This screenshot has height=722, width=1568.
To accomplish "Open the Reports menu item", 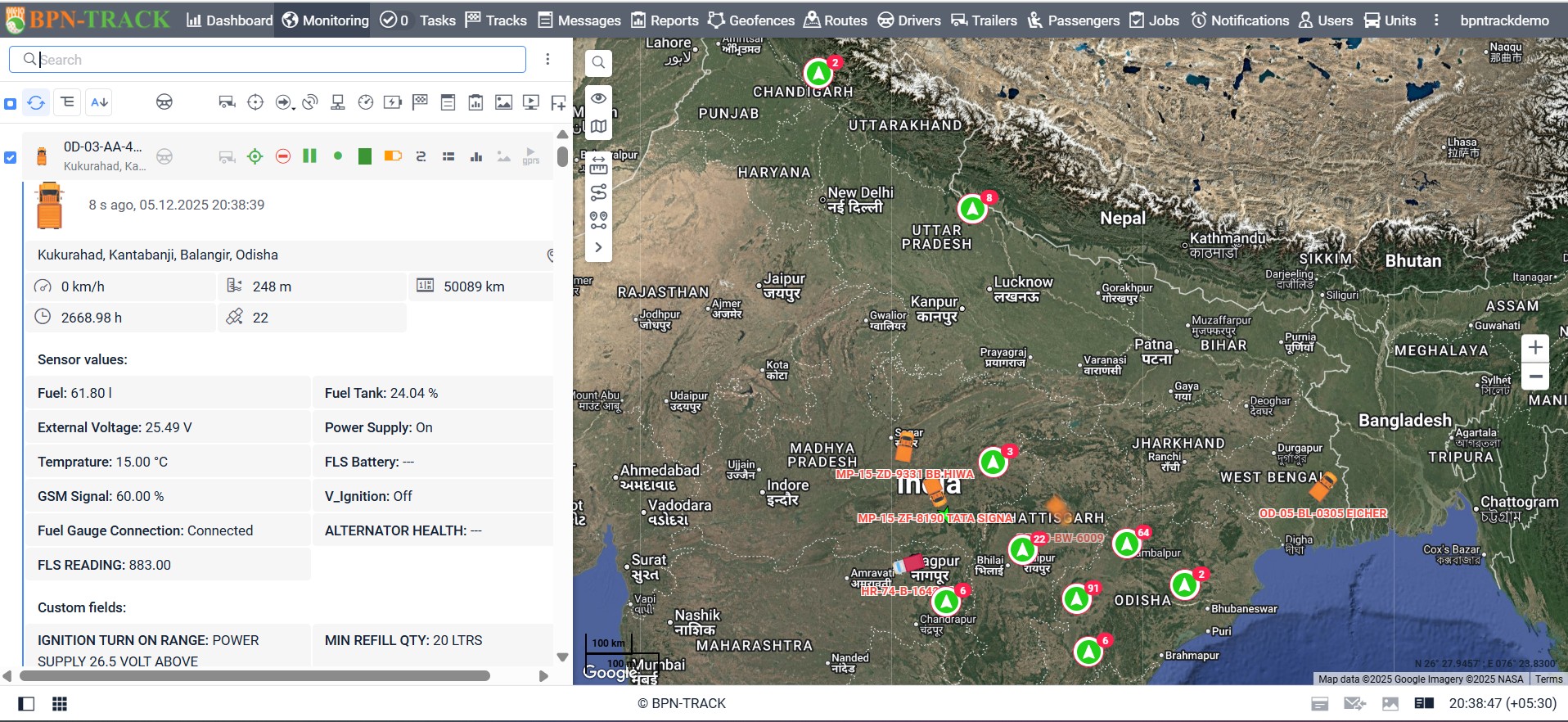I will point(665,20).
